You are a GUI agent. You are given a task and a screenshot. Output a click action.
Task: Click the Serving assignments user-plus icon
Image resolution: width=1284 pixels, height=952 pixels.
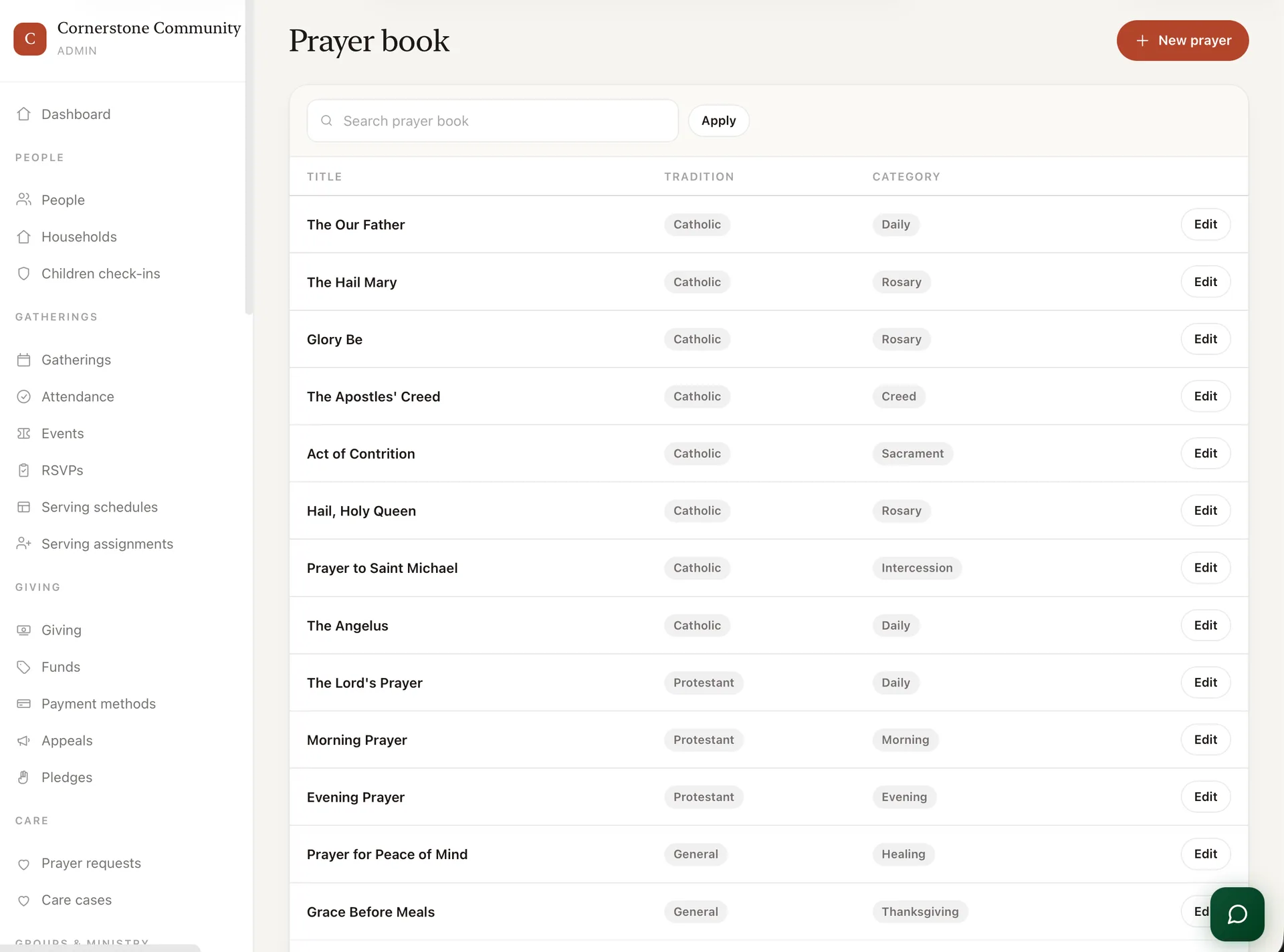click(24, 544)
